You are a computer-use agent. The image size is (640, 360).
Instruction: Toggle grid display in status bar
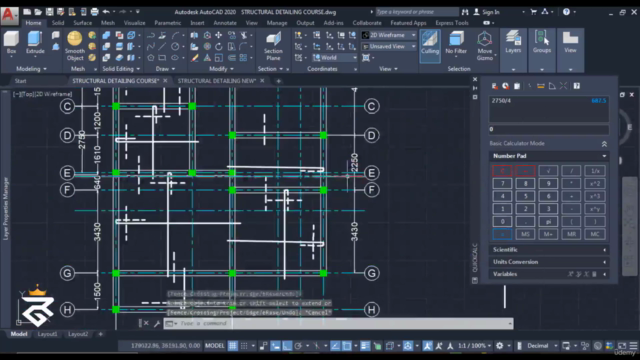[232, 346]
